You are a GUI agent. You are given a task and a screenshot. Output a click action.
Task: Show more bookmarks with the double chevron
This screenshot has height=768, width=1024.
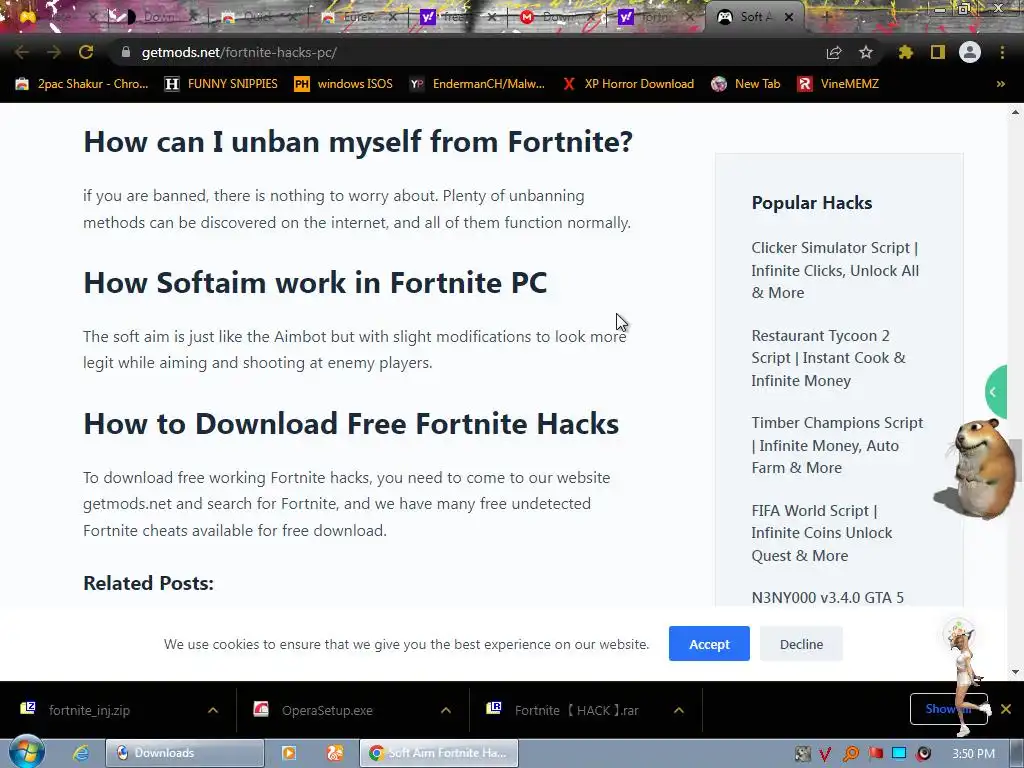(1000, 84)
